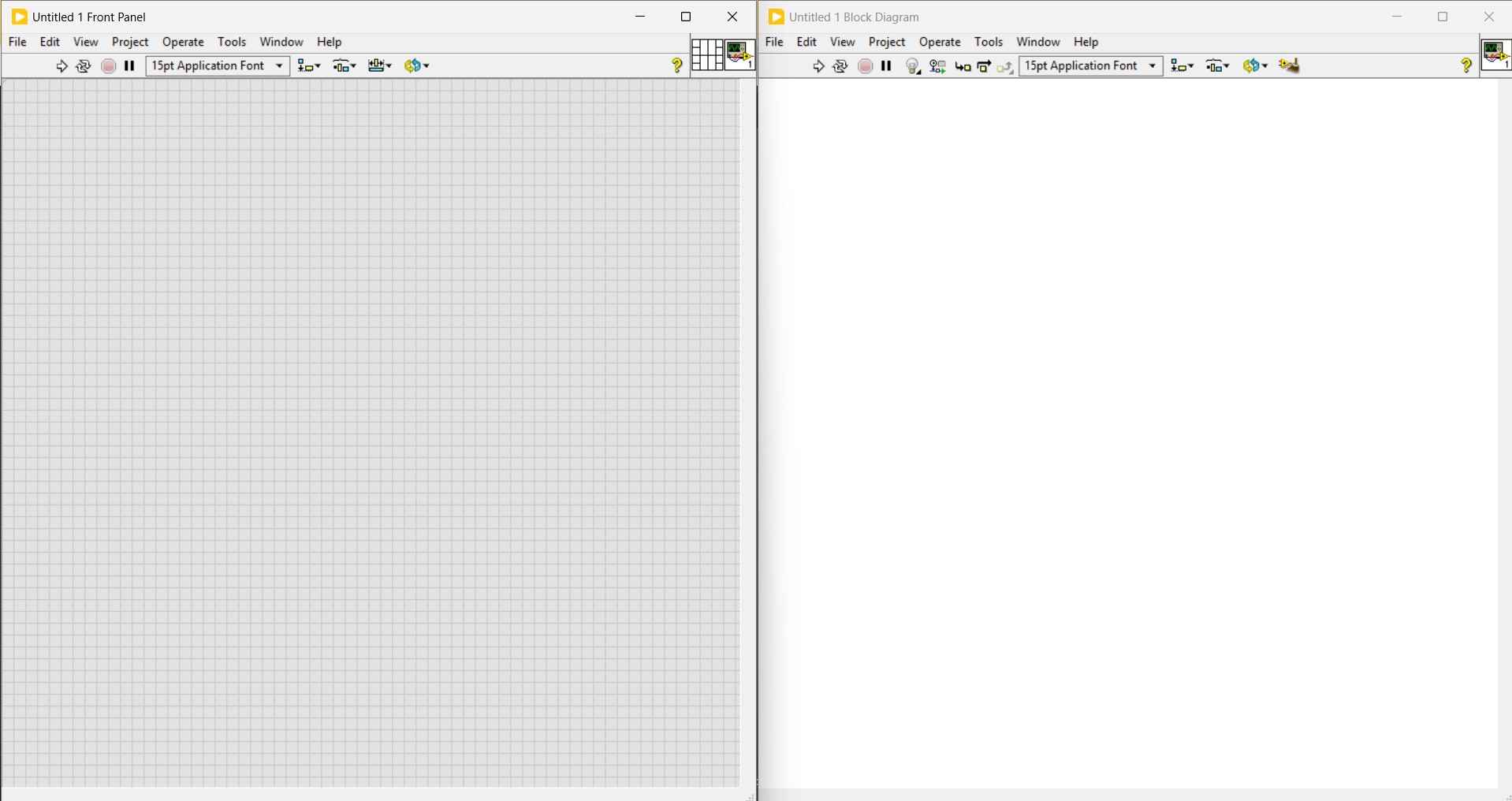Click the Front Panel connector pane grid
Image resolution: width=1512 pixels, height=801 pixels.
(707, 55)
